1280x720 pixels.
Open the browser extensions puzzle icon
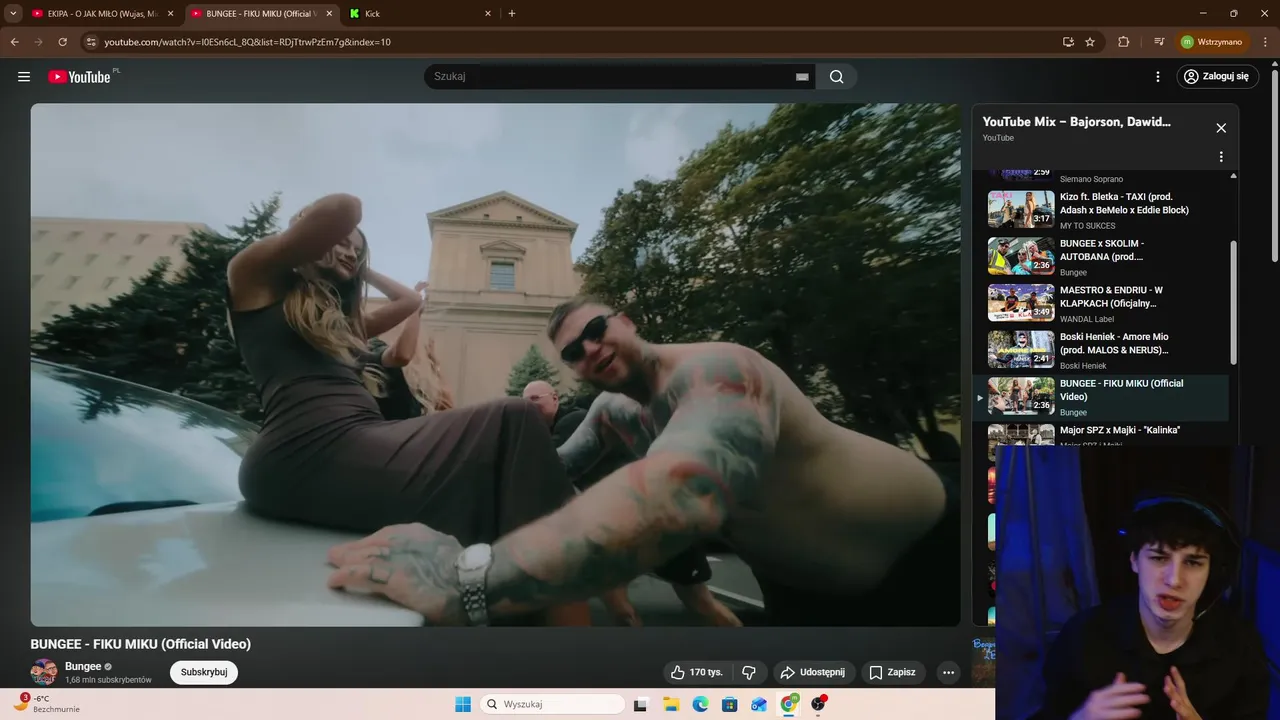[1123, 42]
